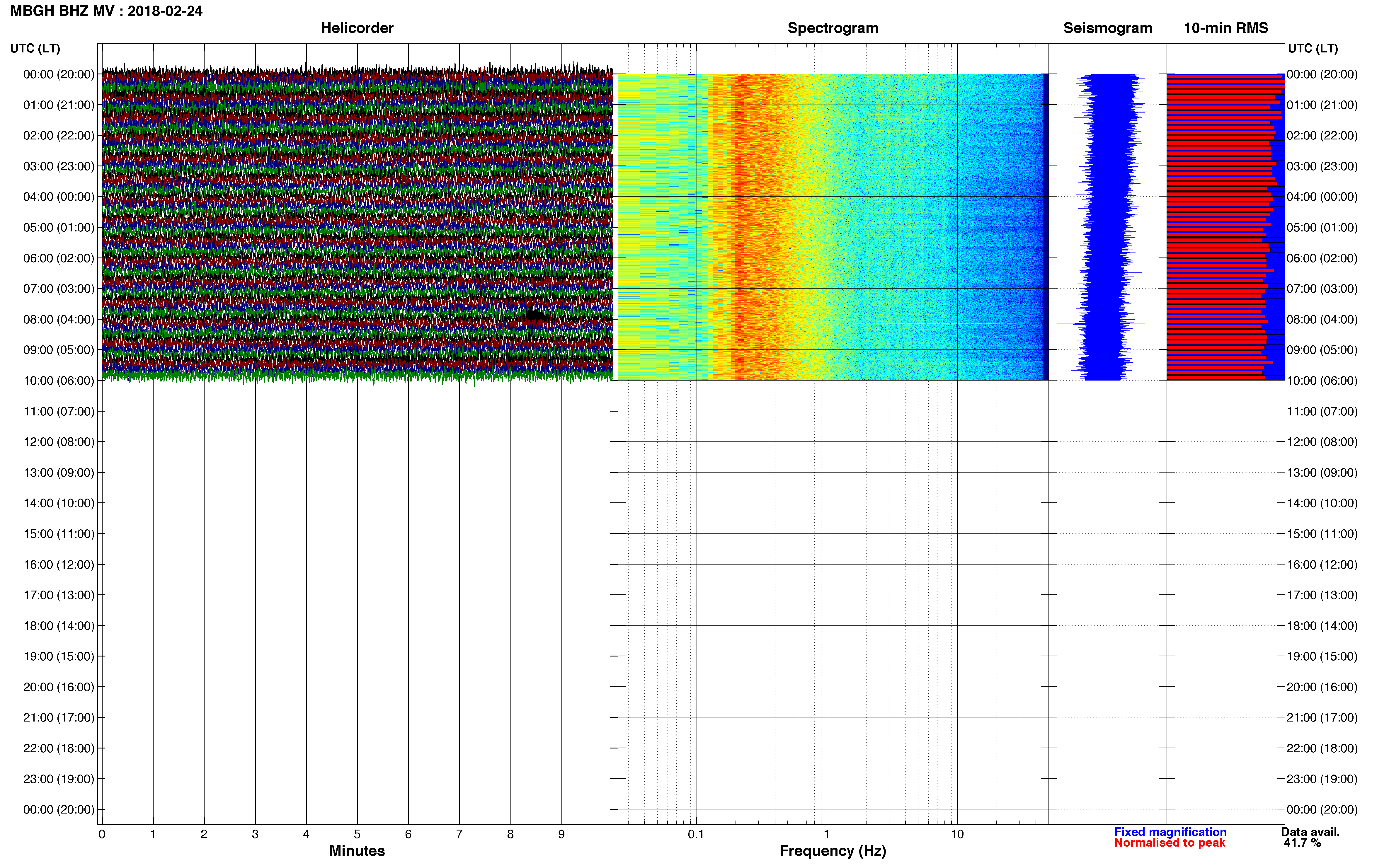The width and height of the screenshot is (1389, 868).
Task: Click the blue seismogram envelope trace
Action: point(1105,227)
